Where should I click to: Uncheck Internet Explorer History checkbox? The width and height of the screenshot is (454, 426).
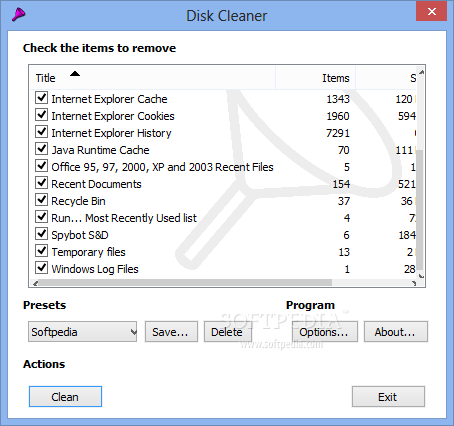(41, 132)
